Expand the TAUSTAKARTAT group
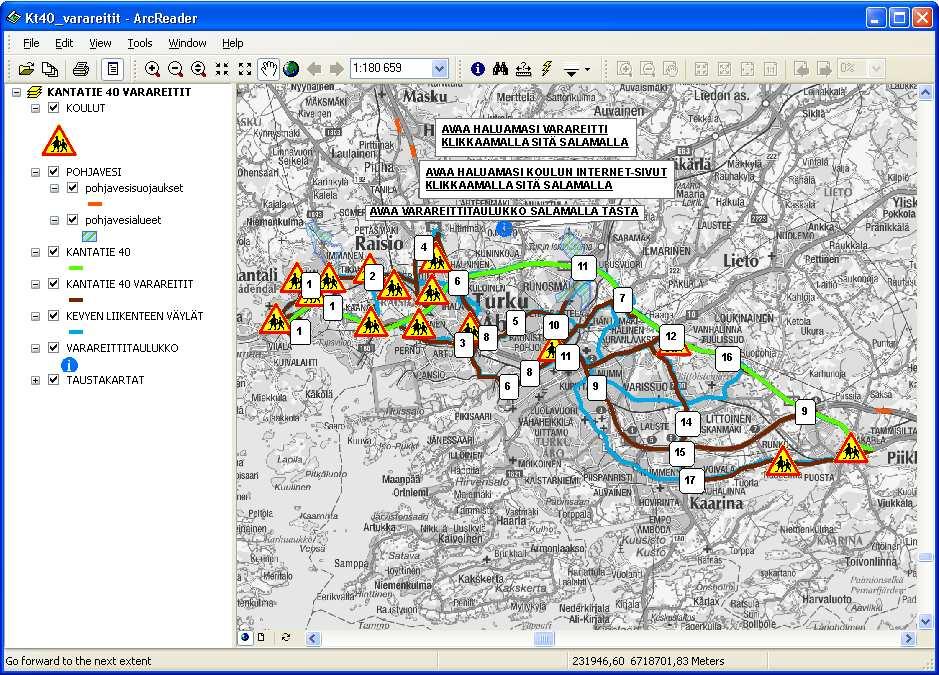This screenshot has width=939, height=675. 35,380
